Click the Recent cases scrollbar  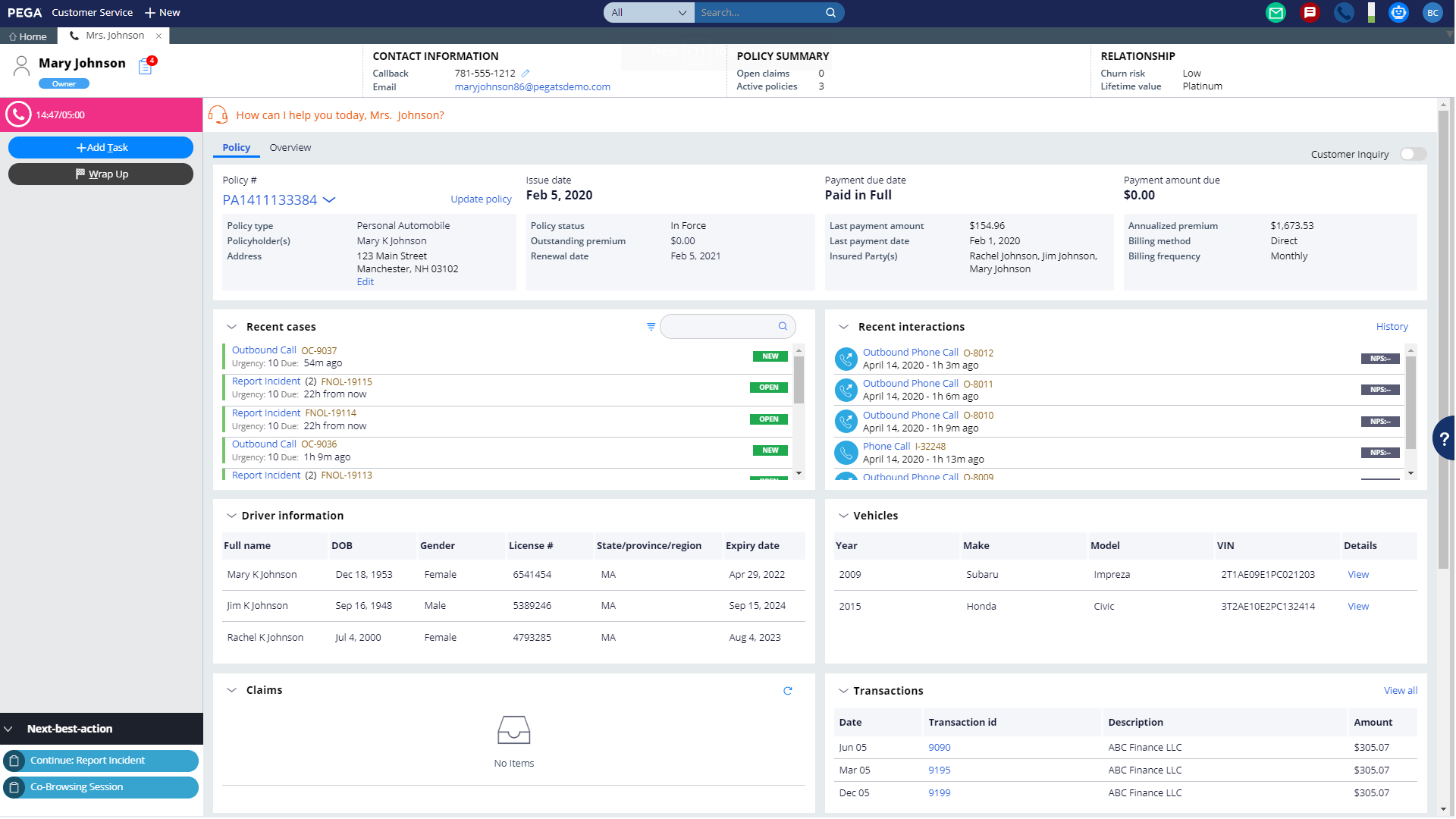pyautogui.click(x=799, y=379)
